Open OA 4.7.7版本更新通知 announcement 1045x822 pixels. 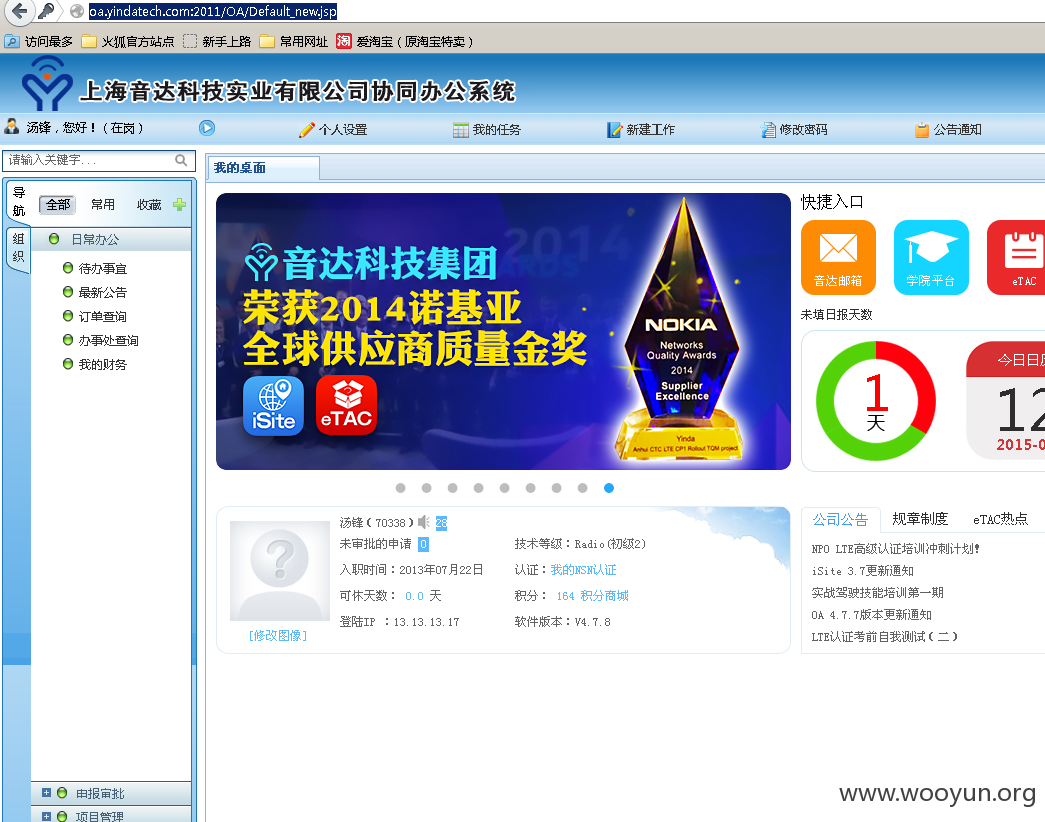pyautogui.click(x=871, y=615)
